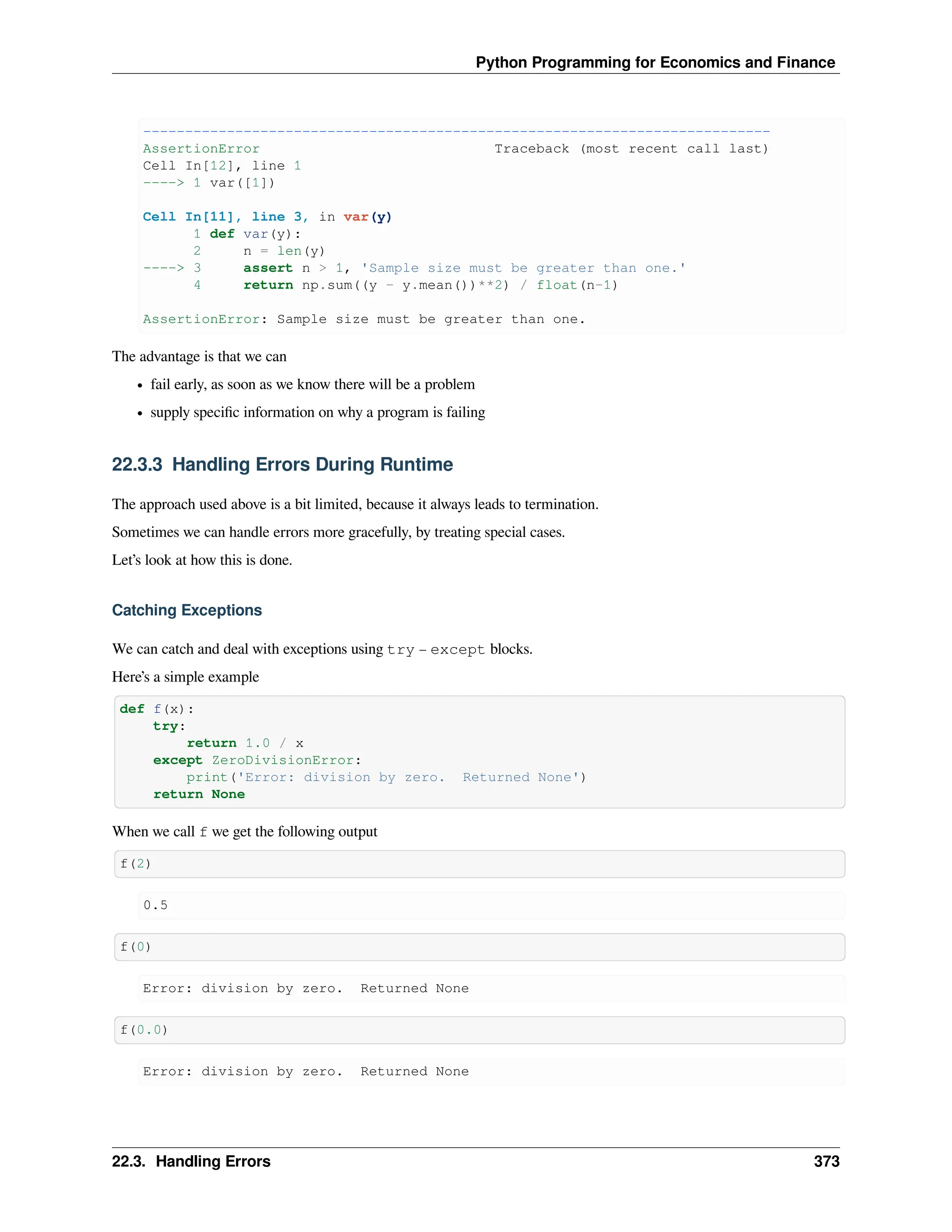The height and width of the screenshot is (1232, 952).
Task: Click the sentence 'Let's look at how this is done.'
Action: click(x=202, y=560)
